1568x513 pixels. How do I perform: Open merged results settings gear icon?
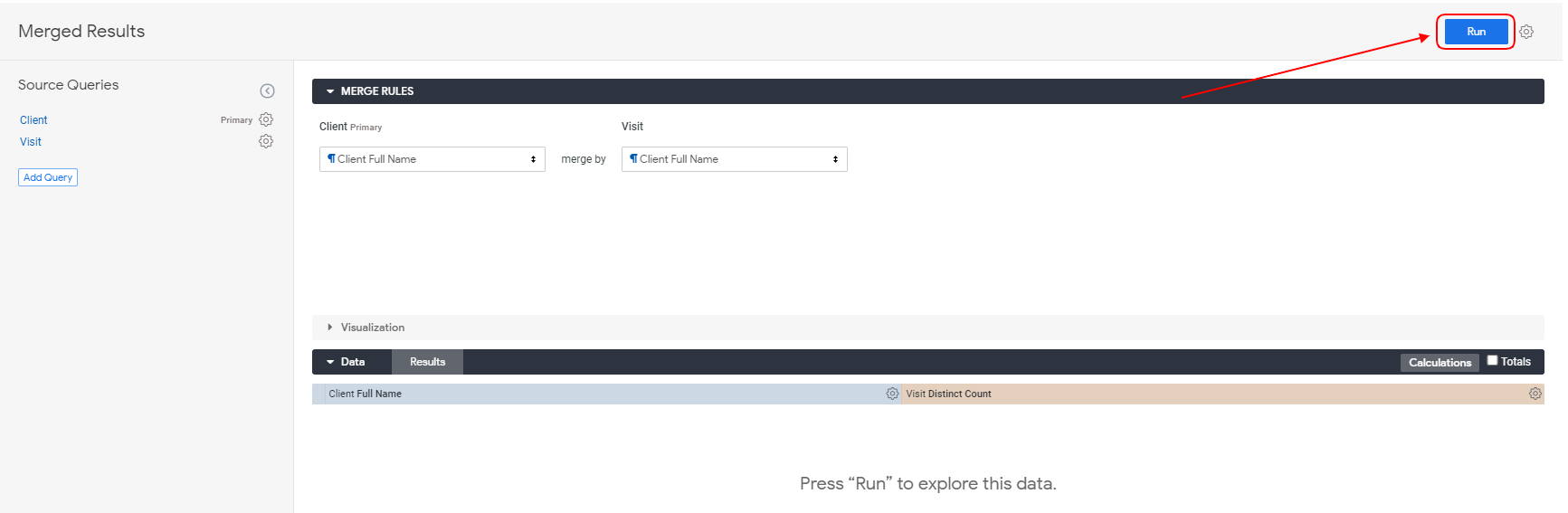pyautogui.click(x=1526, y=32)
